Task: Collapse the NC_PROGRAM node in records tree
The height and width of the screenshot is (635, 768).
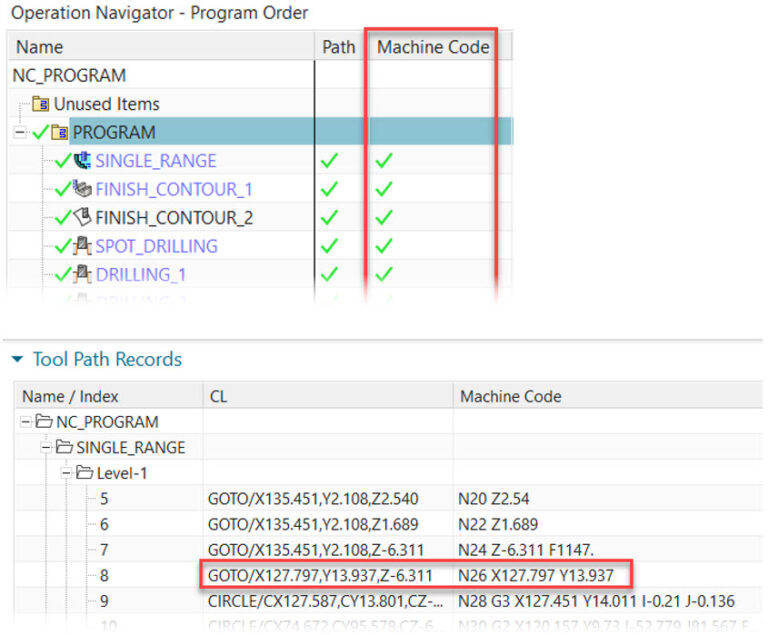Action: 26,422
